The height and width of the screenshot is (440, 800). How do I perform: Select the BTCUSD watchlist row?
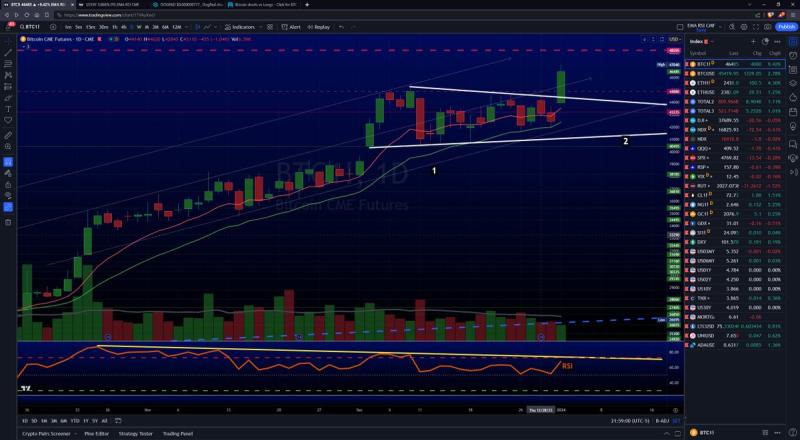click(x=735, y=74)
